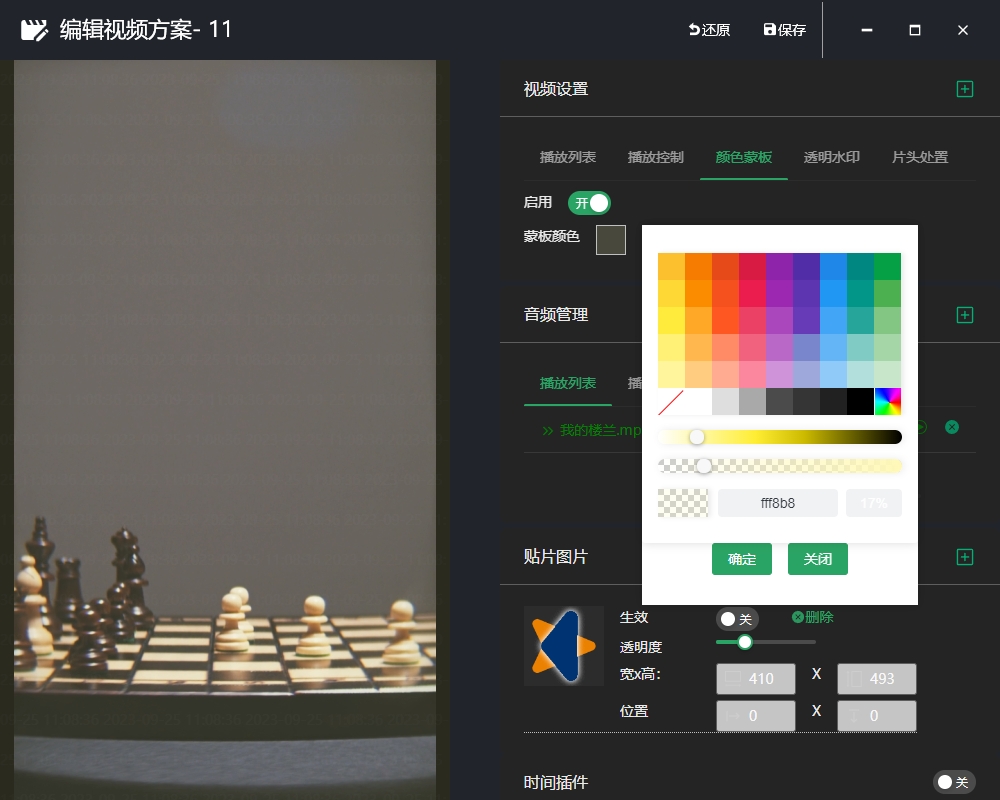Click the 还原 restore button
1000x800 pixels.
pos(709,30)
